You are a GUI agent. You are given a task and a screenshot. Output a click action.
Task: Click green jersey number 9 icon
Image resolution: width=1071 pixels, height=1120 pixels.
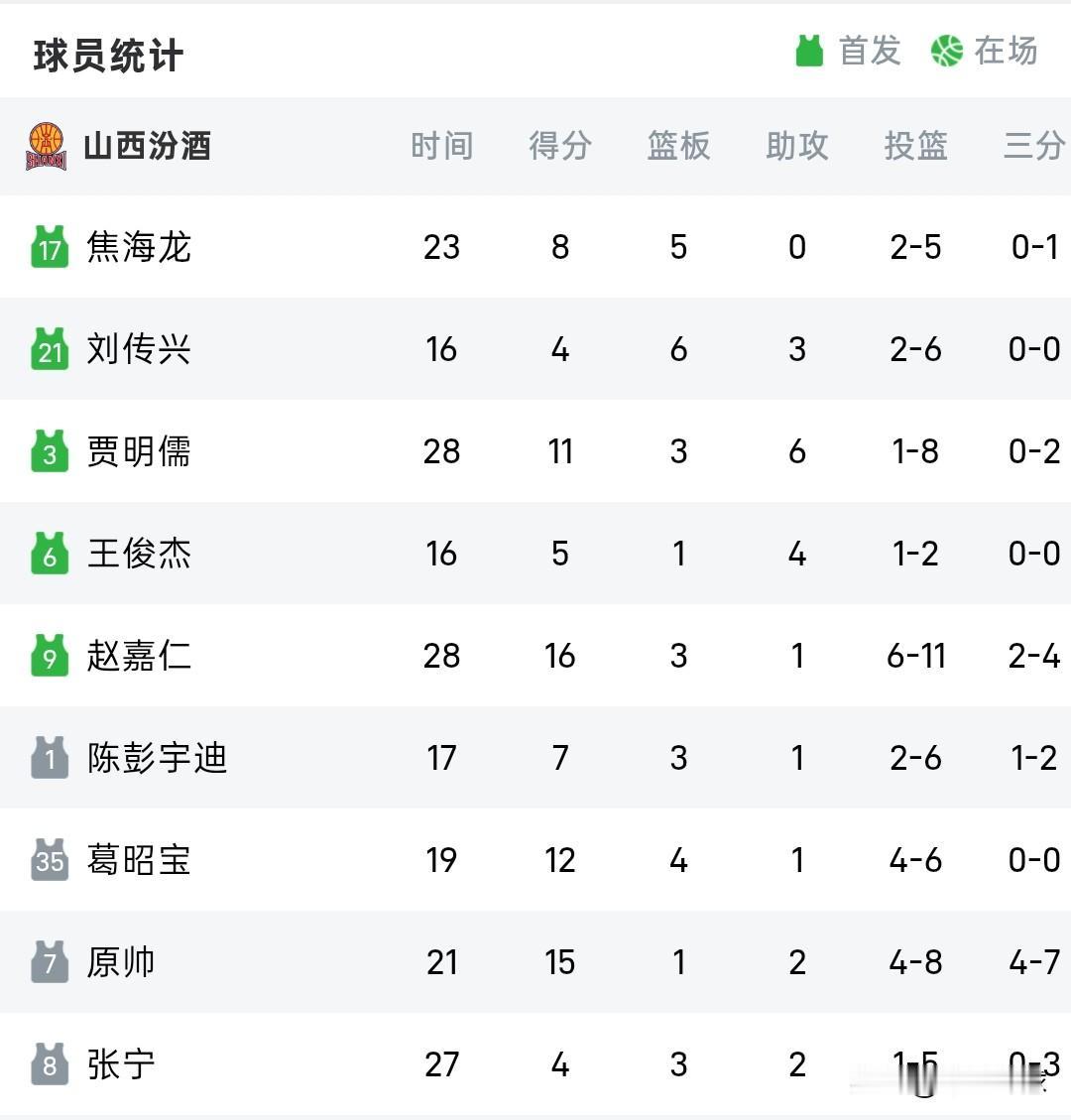(50, 656)
